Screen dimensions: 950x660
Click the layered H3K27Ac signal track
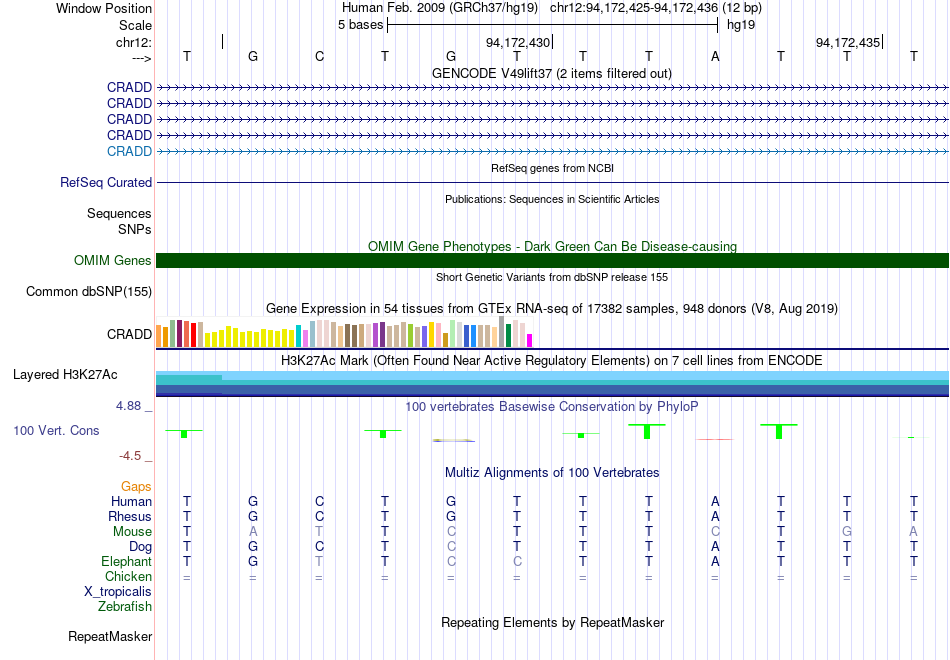point(552,384)
